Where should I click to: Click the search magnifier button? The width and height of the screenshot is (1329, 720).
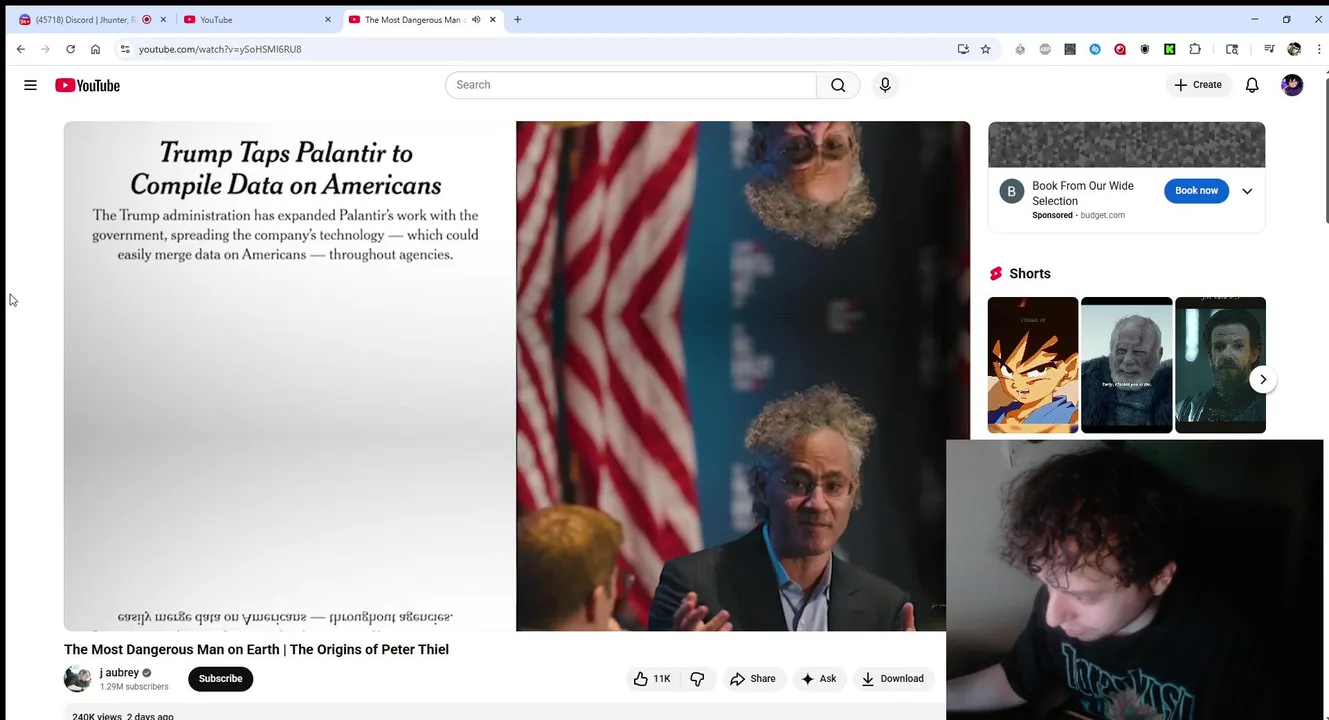[838, 85]
